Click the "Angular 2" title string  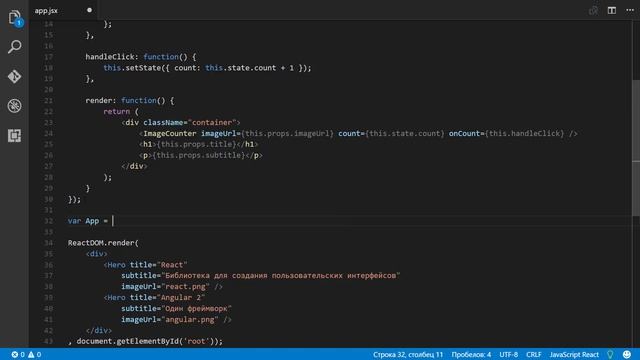tap(181, 298)
